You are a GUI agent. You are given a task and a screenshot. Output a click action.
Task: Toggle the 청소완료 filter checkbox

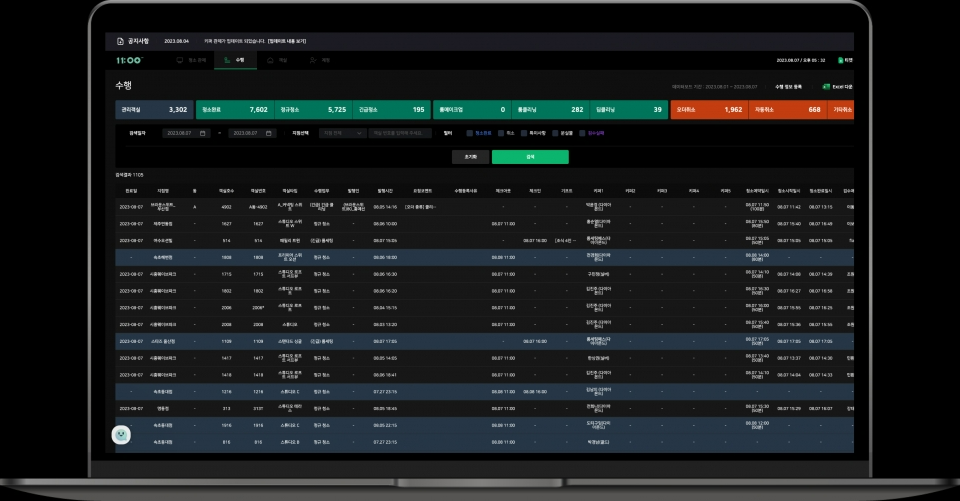coord(470,133)
